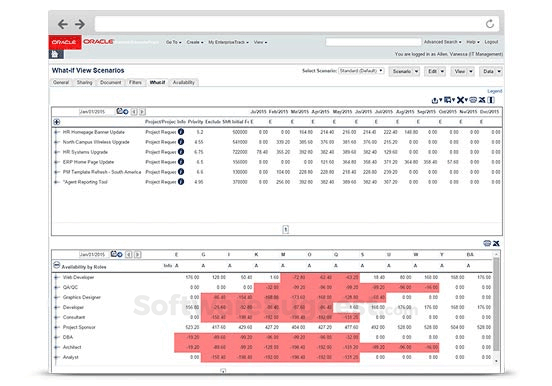
Task: Expand all project rows with plus icon
Action: tap(57, 122)
